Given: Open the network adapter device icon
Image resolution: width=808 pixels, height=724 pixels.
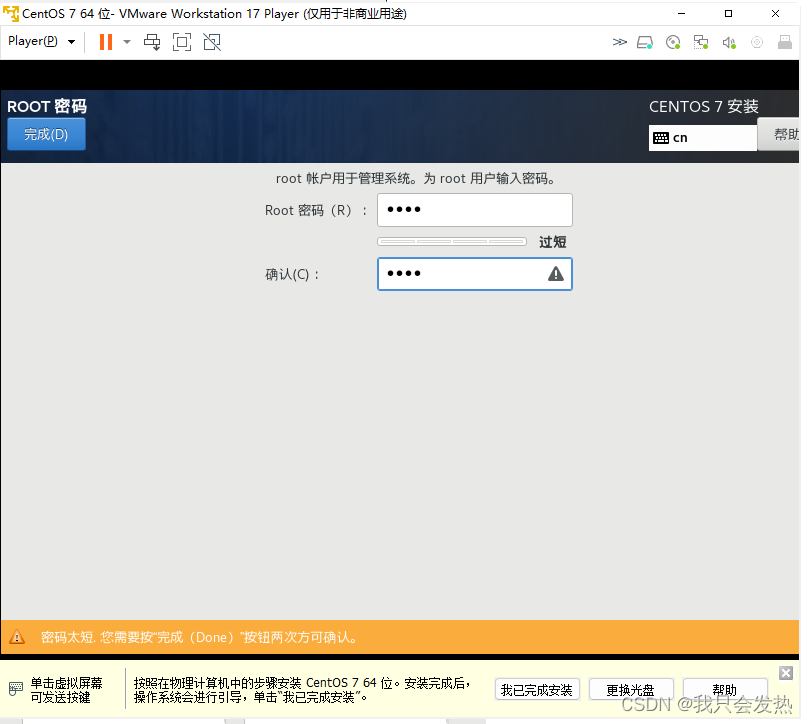Looking at the screenshot, I should (701, 42).
